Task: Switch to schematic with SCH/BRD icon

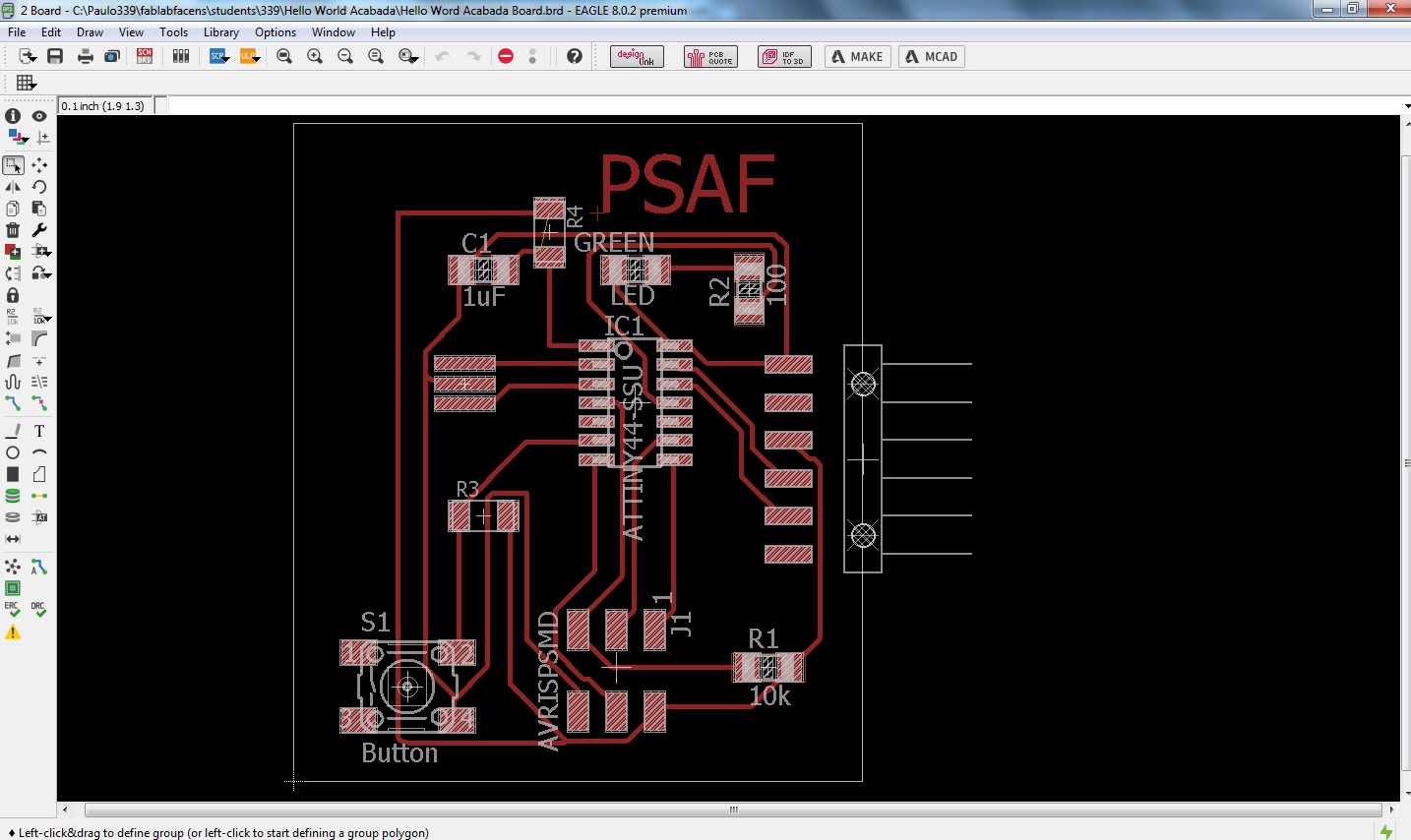Action: coord(145,57)
